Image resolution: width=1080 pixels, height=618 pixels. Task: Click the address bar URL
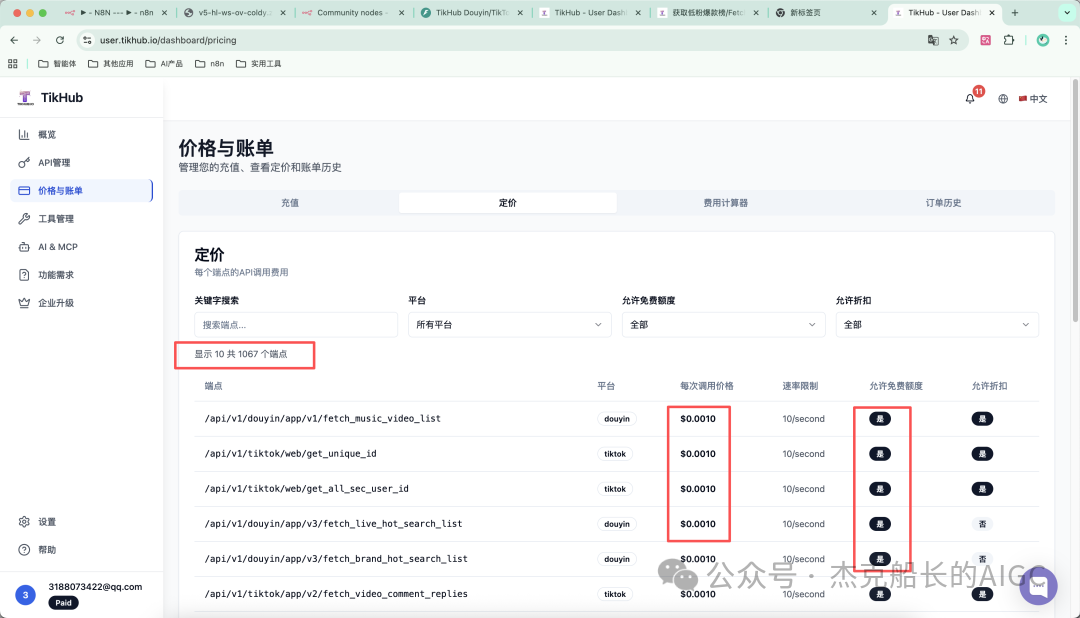click(x=168, y=40)
